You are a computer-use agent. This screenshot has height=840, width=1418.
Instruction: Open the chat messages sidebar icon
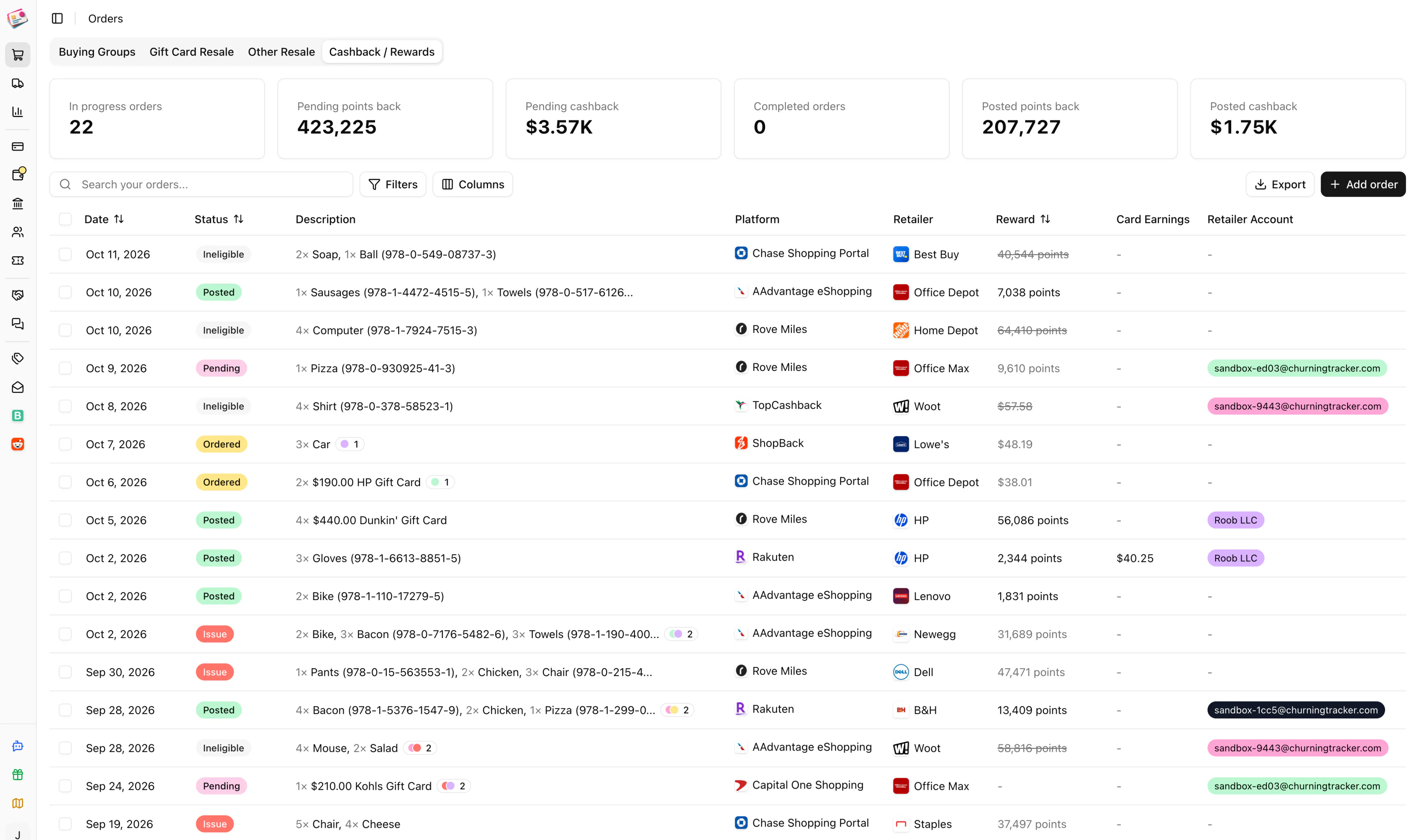click(18, 324)
